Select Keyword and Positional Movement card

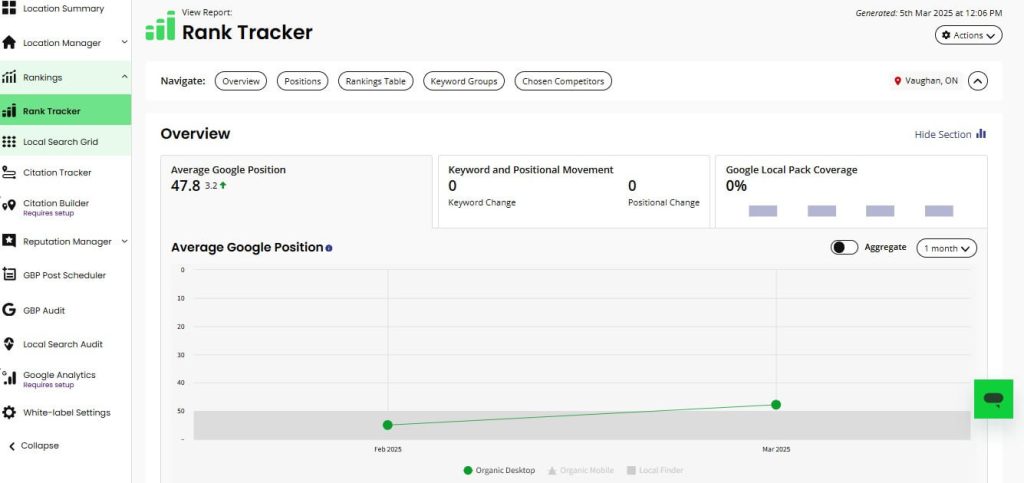[x=573, y=191]
